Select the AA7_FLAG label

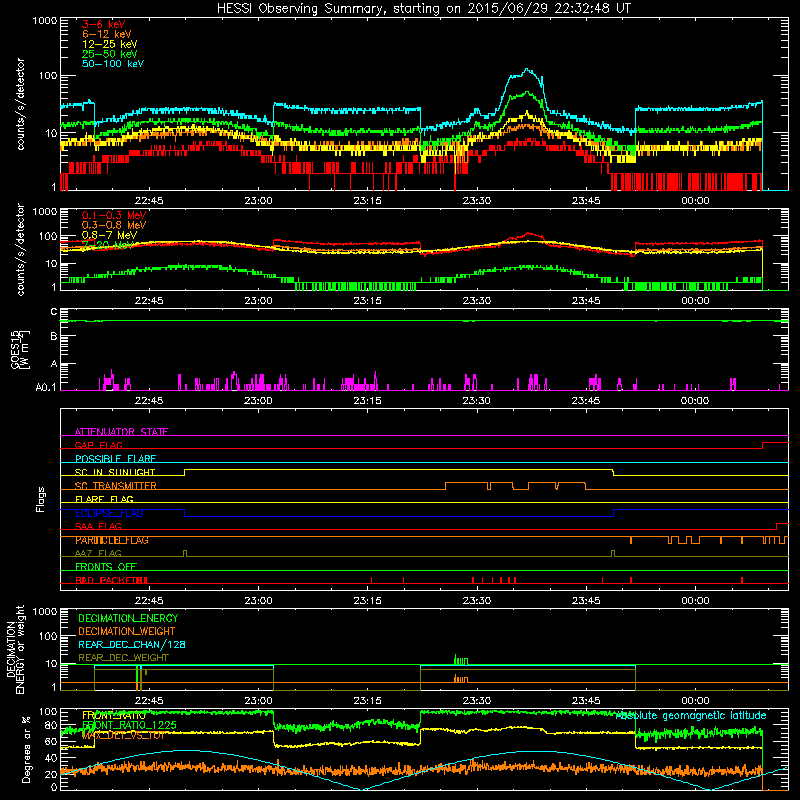pyautogui.click(x=98, y=553)
